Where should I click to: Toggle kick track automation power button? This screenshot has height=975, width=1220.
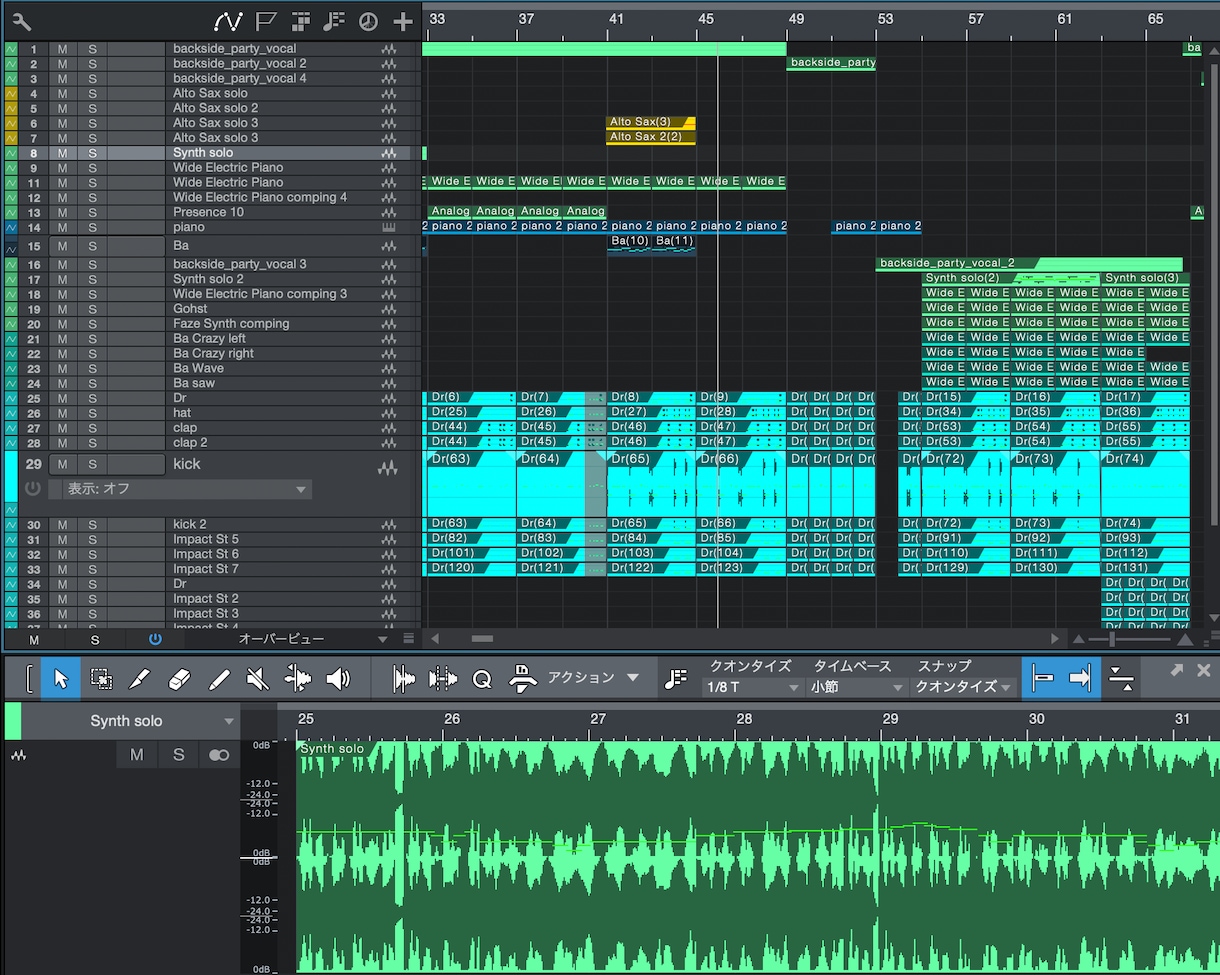(33, 489)
